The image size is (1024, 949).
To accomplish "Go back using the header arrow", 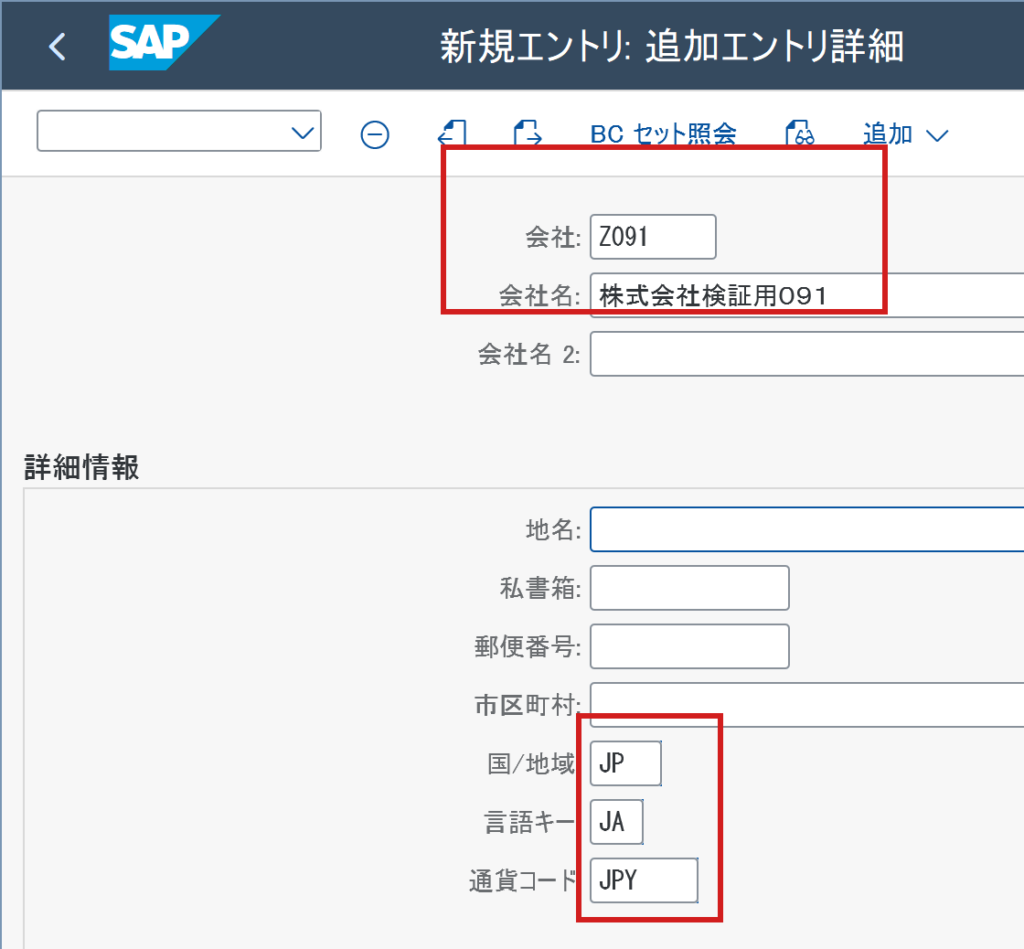I will point(57,46).
